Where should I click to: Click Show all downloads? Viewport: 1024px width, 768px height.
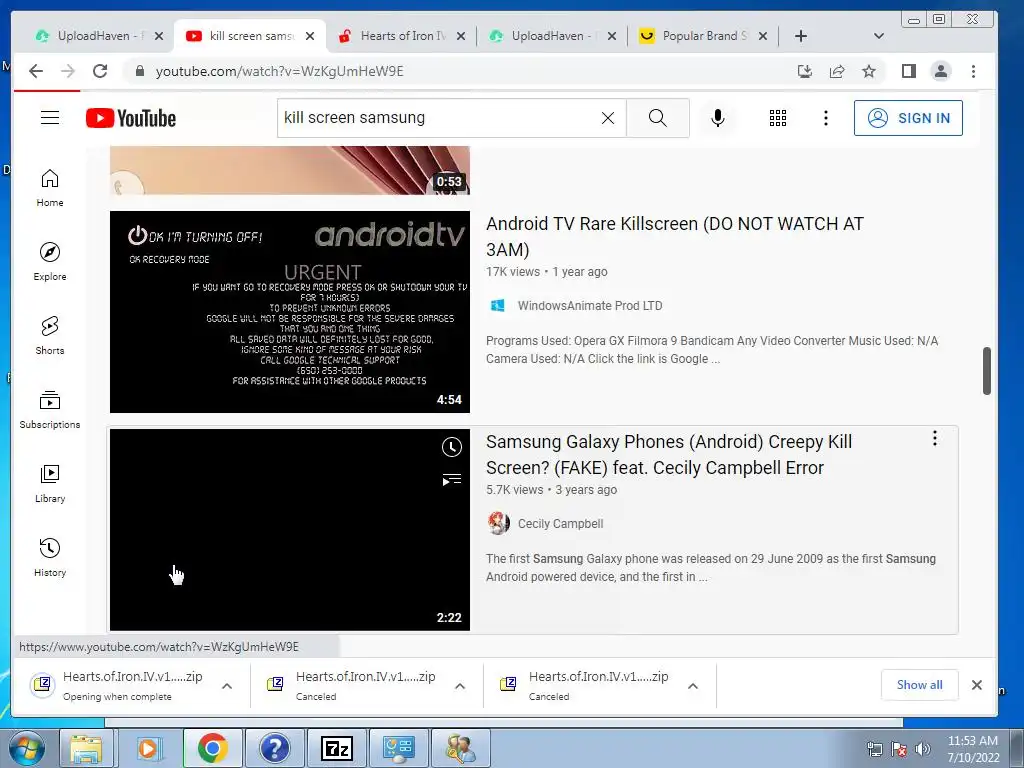919,684
